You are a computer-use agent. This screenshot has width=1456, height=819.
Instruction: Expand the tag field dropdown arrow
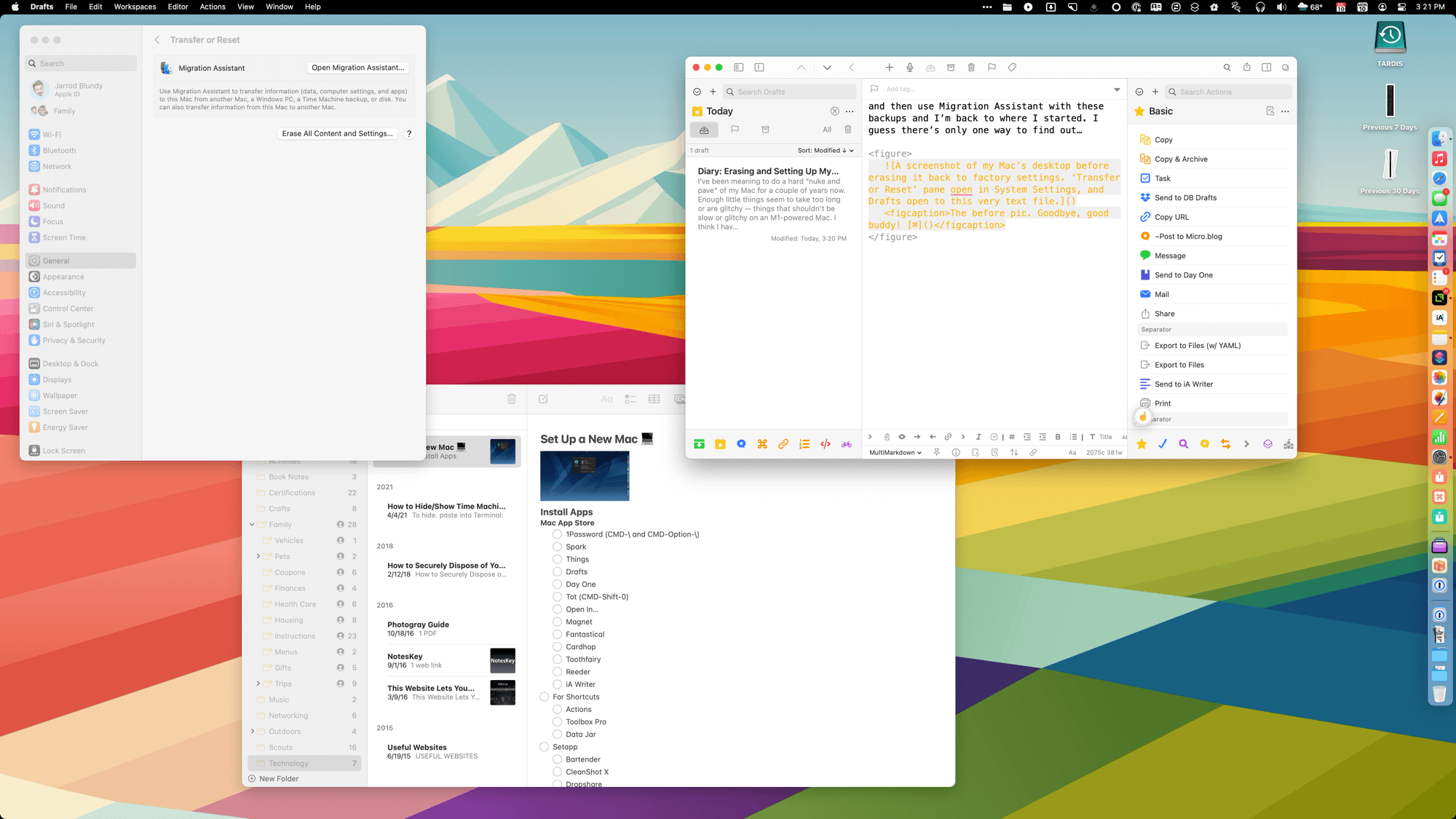pyautogui.click(x=1117, y=90)
